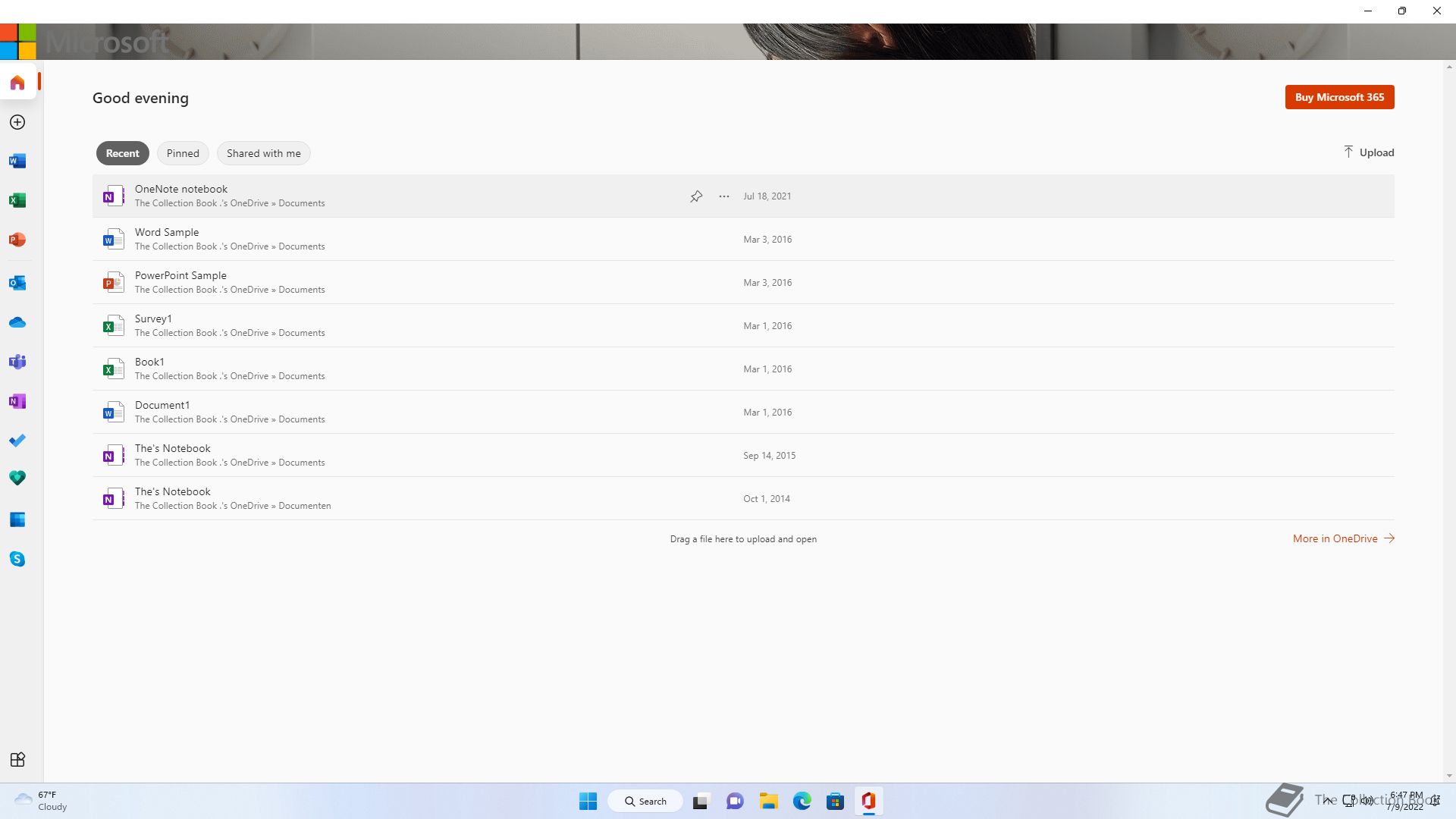
Task: Open To Do checkmark icon
Action: pyautogui.click(x=17, y=441)
